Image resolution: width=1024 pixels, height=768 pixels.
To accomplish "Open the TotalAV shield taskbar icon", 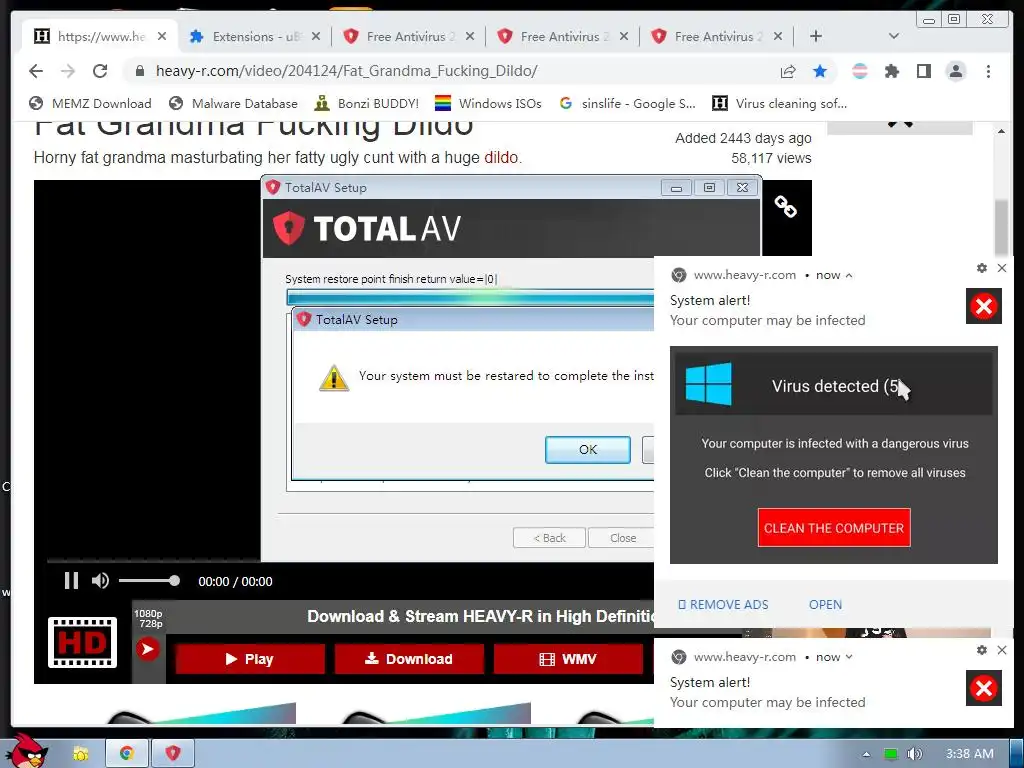I will [172, 754].
